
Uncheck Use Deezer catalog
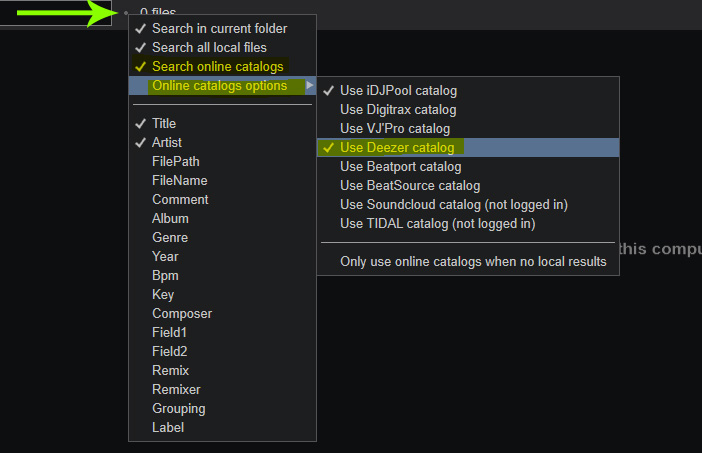(x=468, y=147)
